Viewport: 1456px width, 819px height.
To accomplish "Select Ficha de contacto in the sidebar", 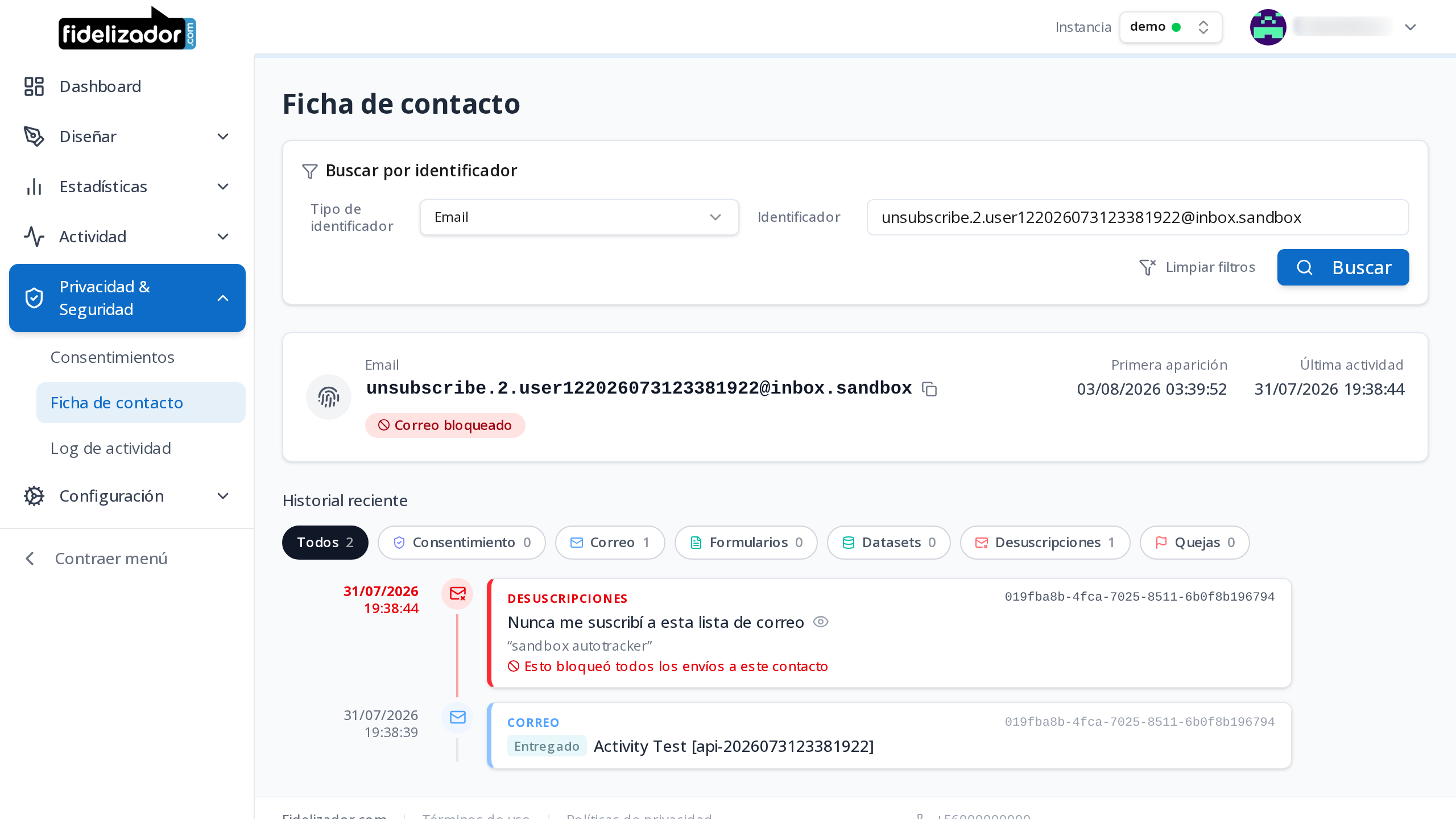I will (141, 403).
